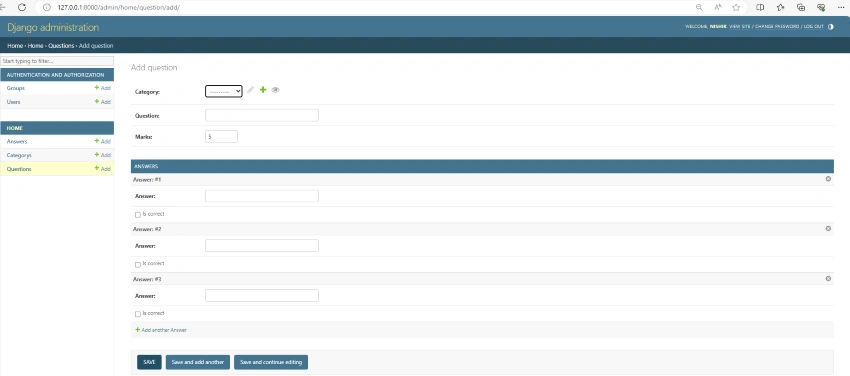The width and height of the screenshot is (850, 376).
Task: Click the LOG OUT link
Action: click(814, 27)
